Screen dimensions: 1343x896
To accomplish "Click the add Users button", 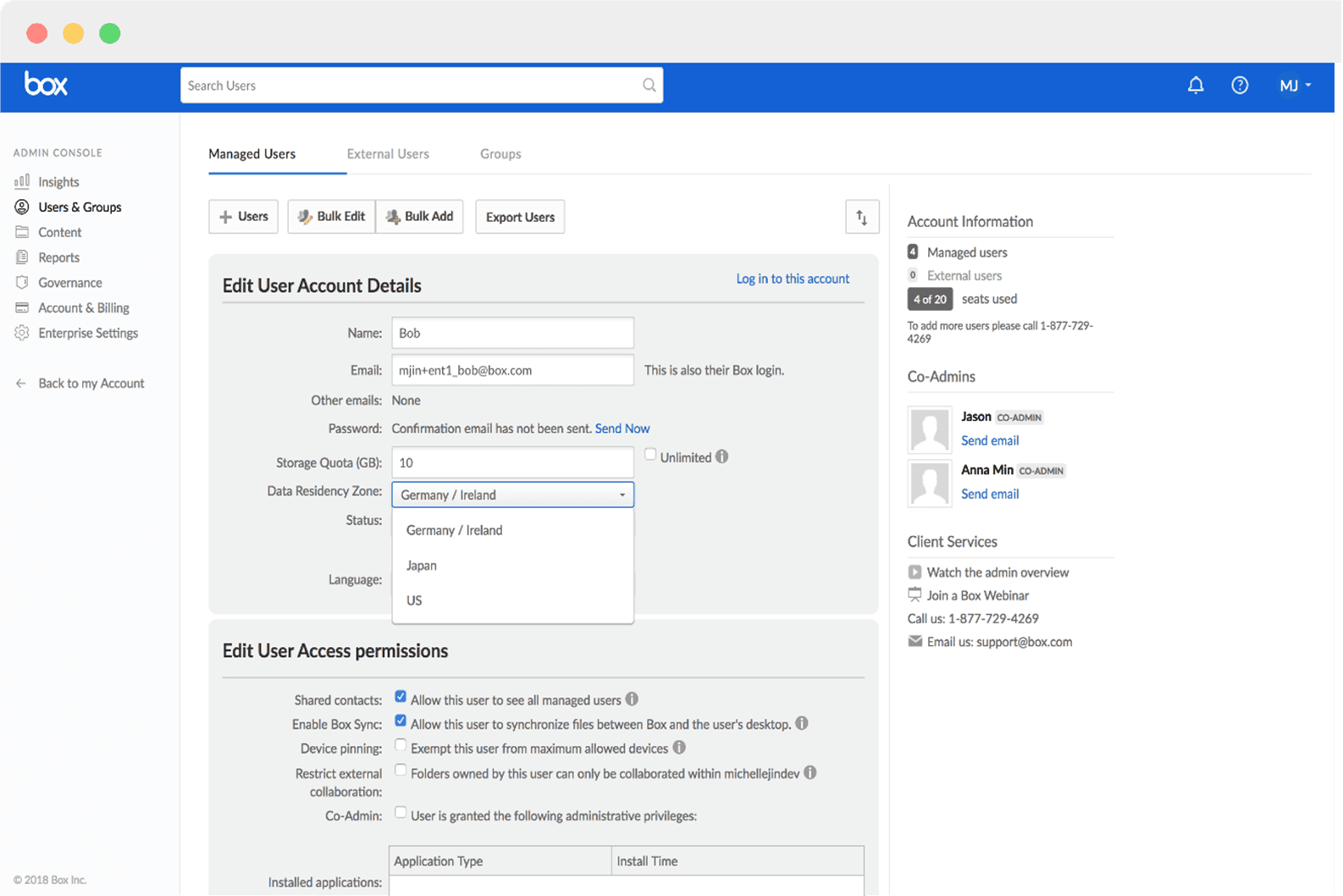I will pos(244,217).
